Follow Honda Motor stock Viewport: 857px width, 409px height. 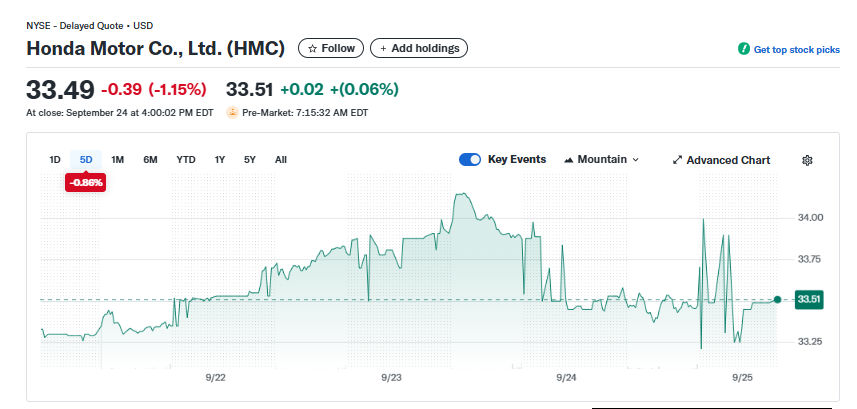tap(331, 48)
